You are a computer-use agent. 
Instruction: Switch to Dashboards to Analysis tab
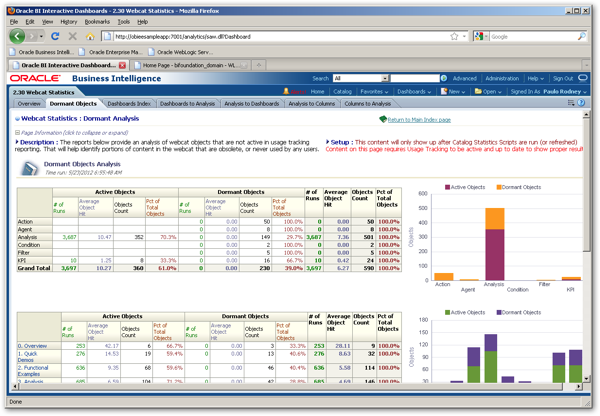click(188, 104)
